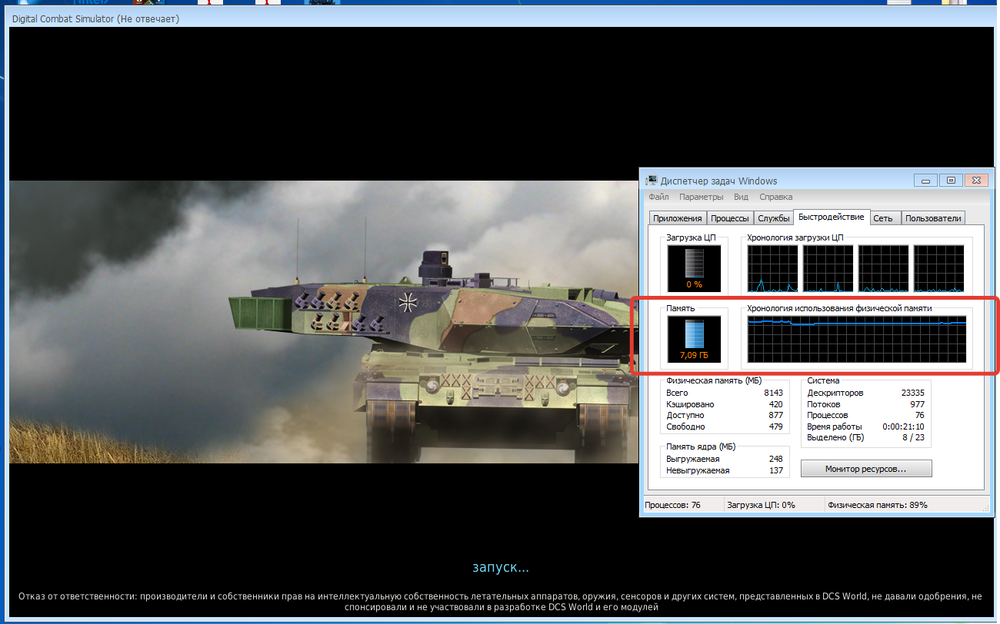Viewport: 1000px width, 624px height.
Task: Switch to the Службы tab
Action: pyautogui.click(x=774, y=218)
